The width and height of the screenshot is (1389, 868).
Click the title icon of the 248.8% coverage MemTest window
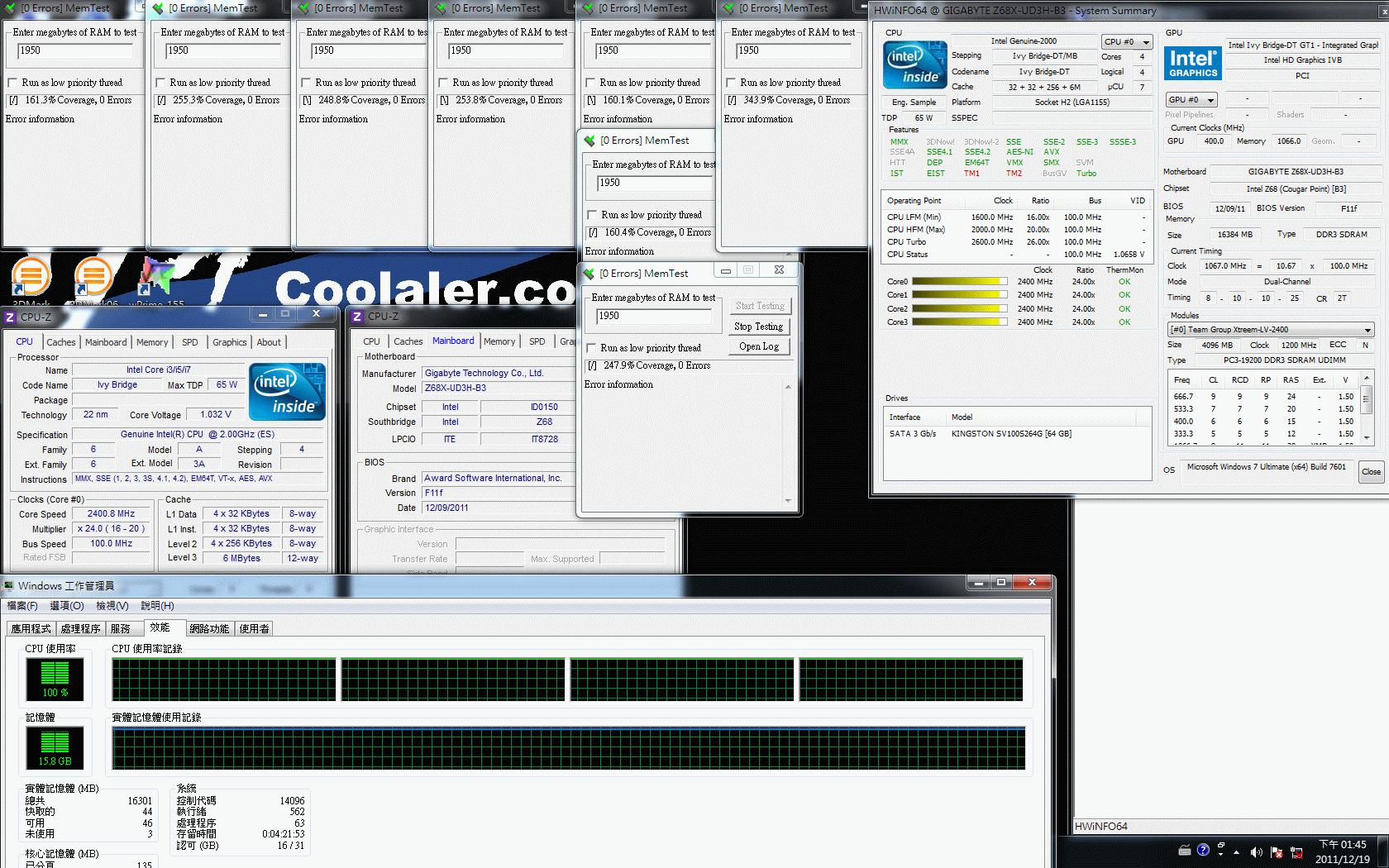[303, 8]
